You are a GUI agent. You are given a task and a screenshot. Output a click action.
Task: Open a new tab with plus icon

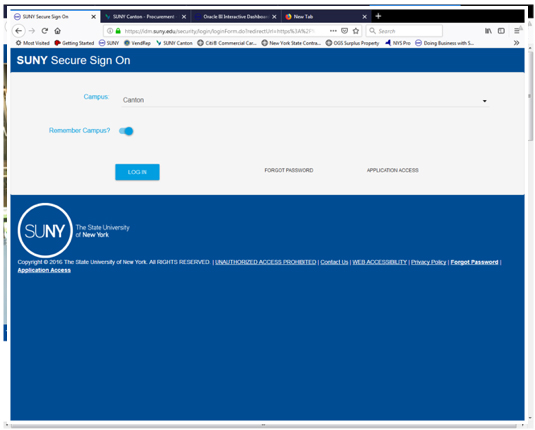click(378, 16)
